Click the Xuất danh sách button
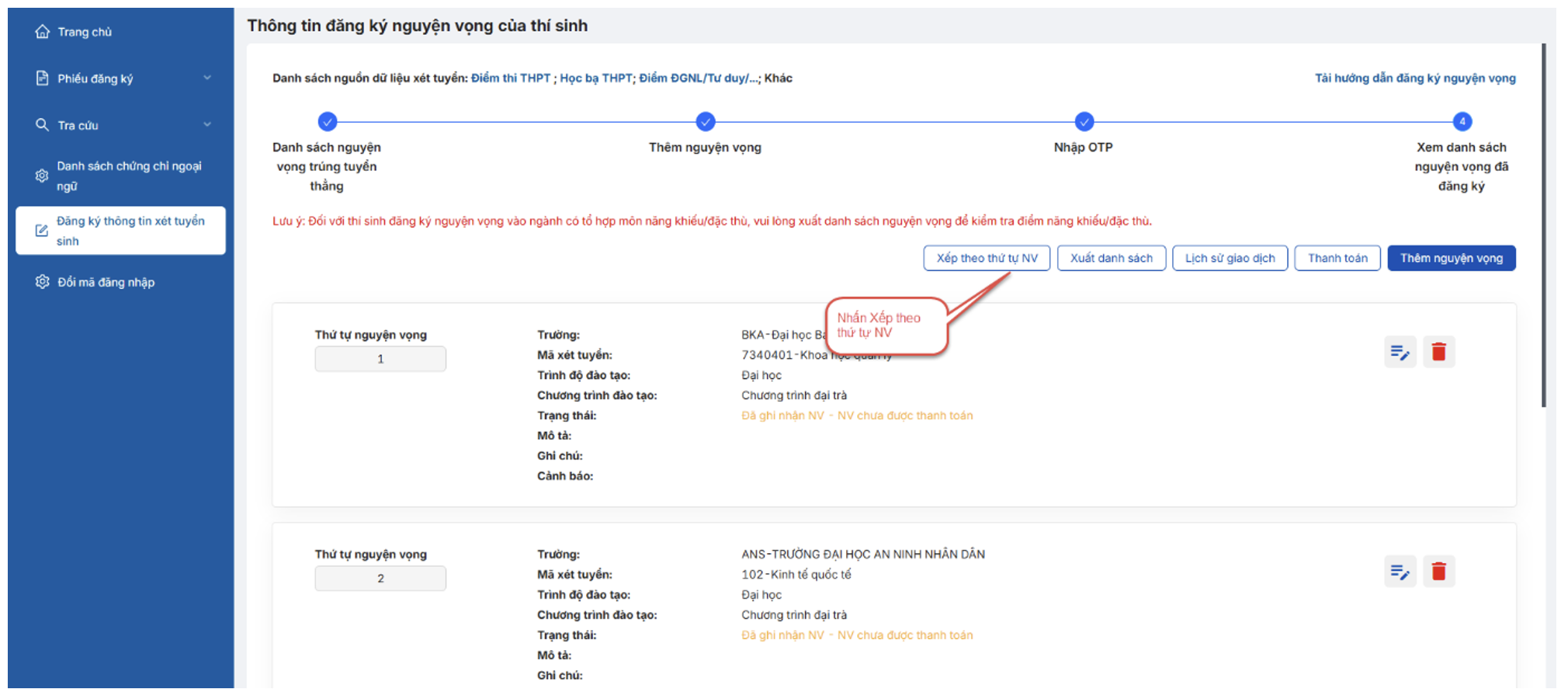The height and width of the screenshot is (696, 1568). (1111, 258)
